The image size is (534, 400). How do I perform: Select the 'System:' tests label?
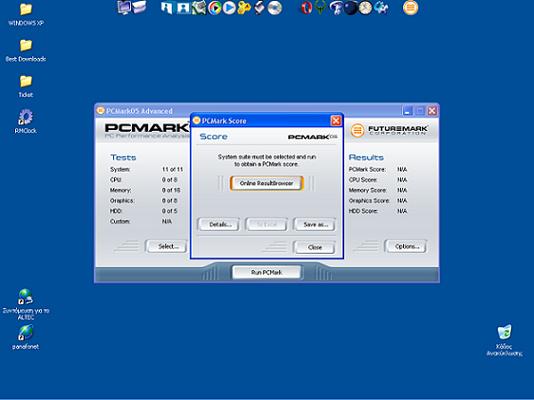120,169
